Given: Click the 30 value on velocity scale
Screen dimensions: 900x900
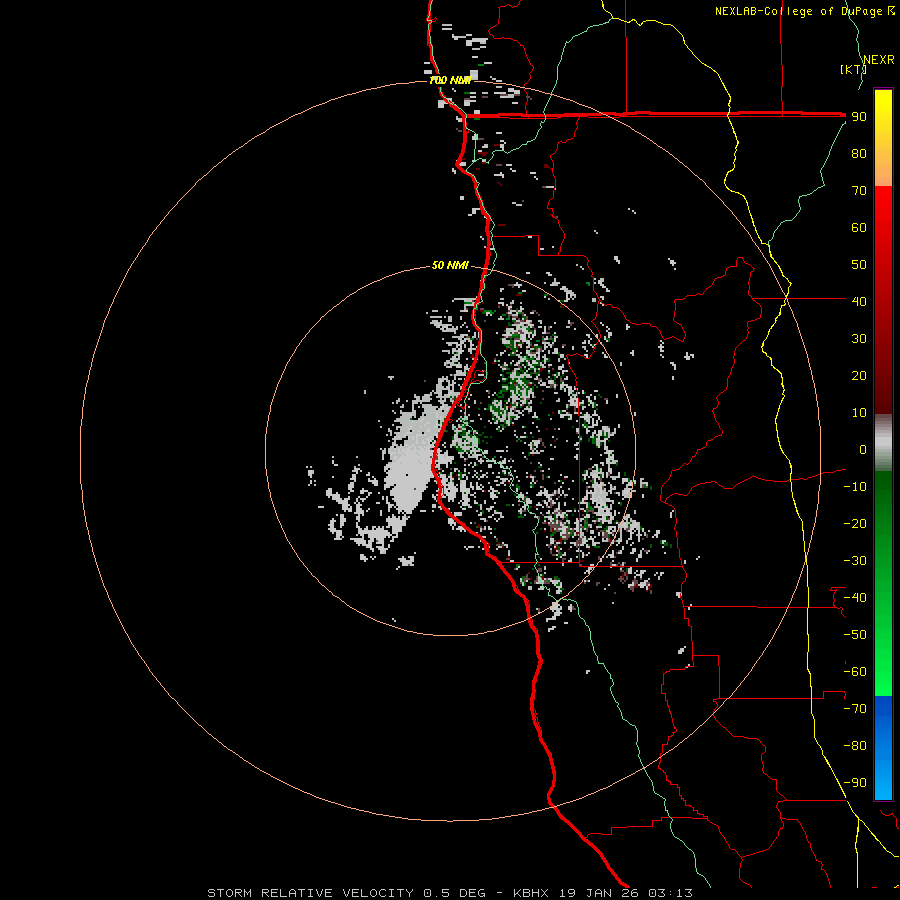Looking at the screenshot, I should (859, 339).
